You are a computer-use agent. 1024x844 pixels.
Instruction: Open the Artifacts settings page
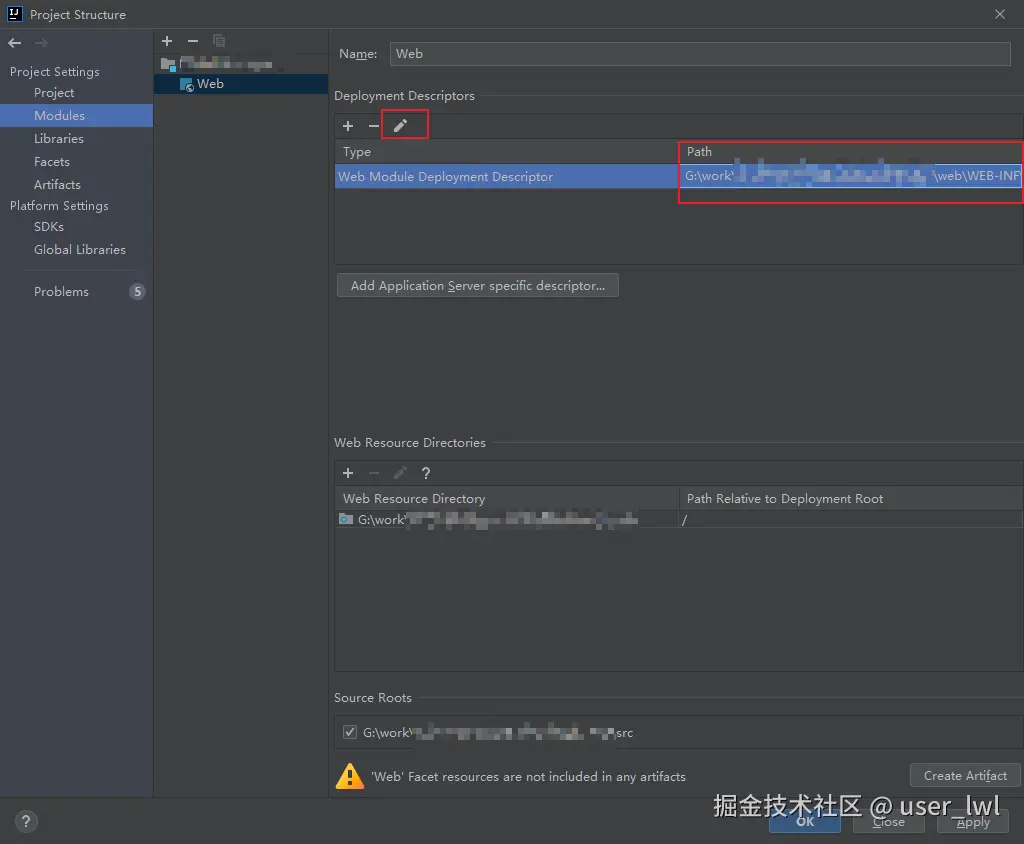pyautogui.click(x=57, y=184)
